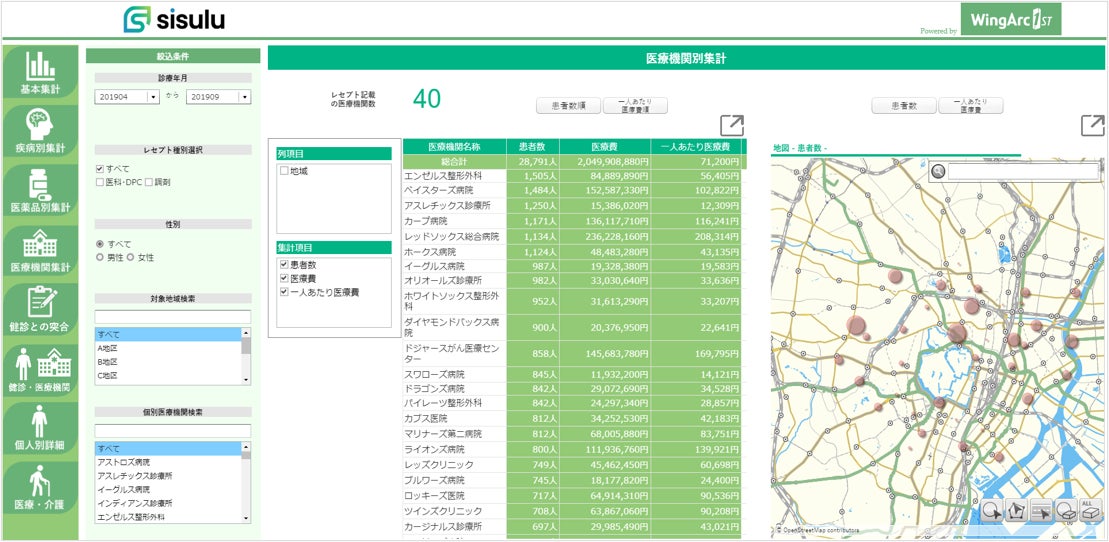Viewport: 1109px width, 542px height.
Task: Click the 患者数順 sort button
Action: tap(567, 105)
